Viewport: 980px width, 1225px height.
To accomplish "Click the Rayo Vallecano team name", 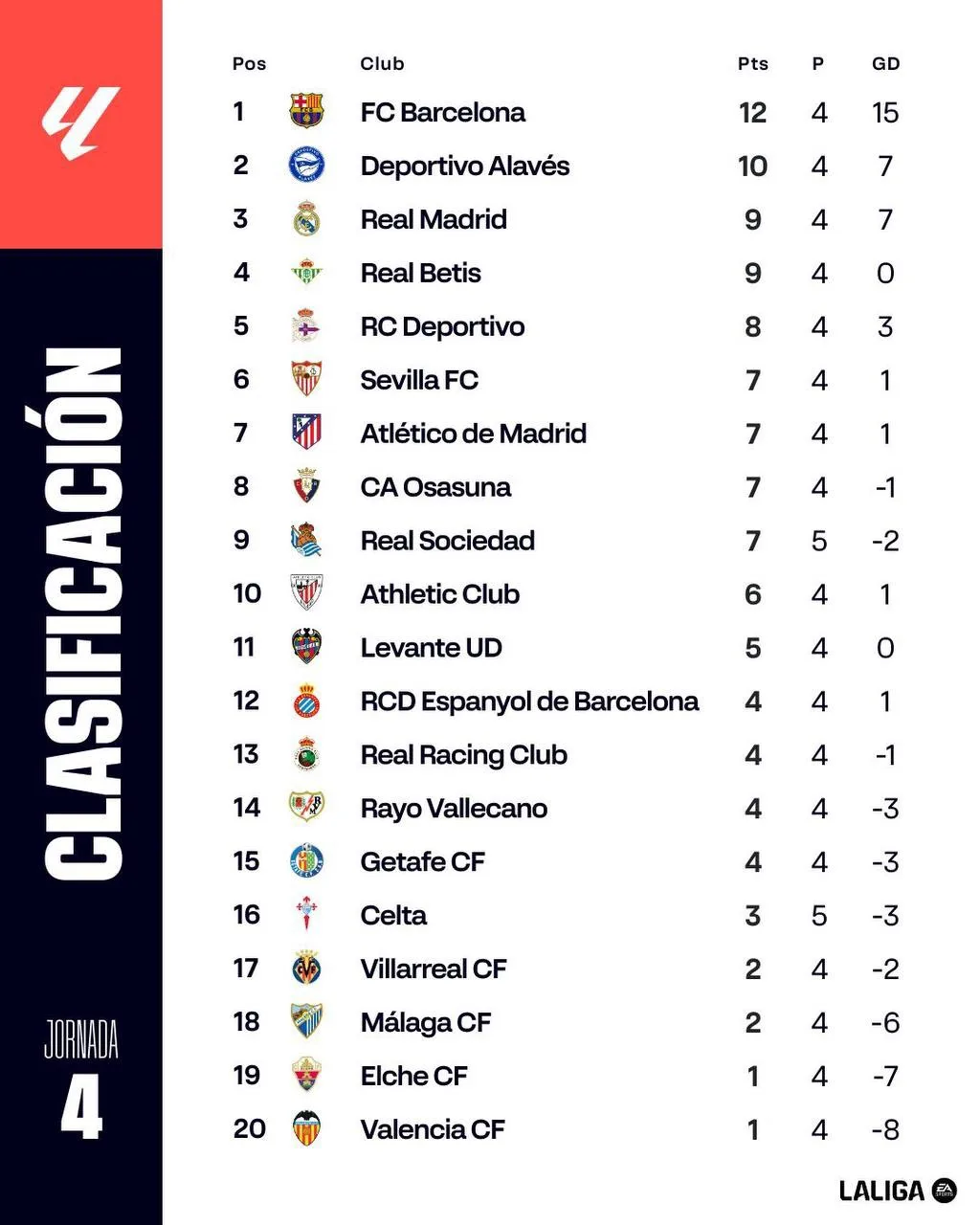I will [454, 809].
